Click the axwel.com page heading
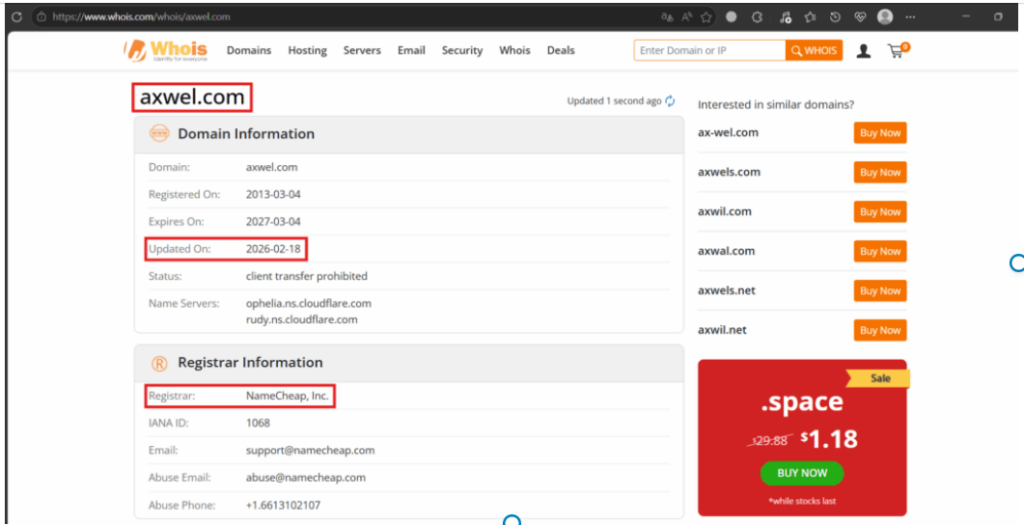The image size is (1024, 525). click(x=192, y=97)
